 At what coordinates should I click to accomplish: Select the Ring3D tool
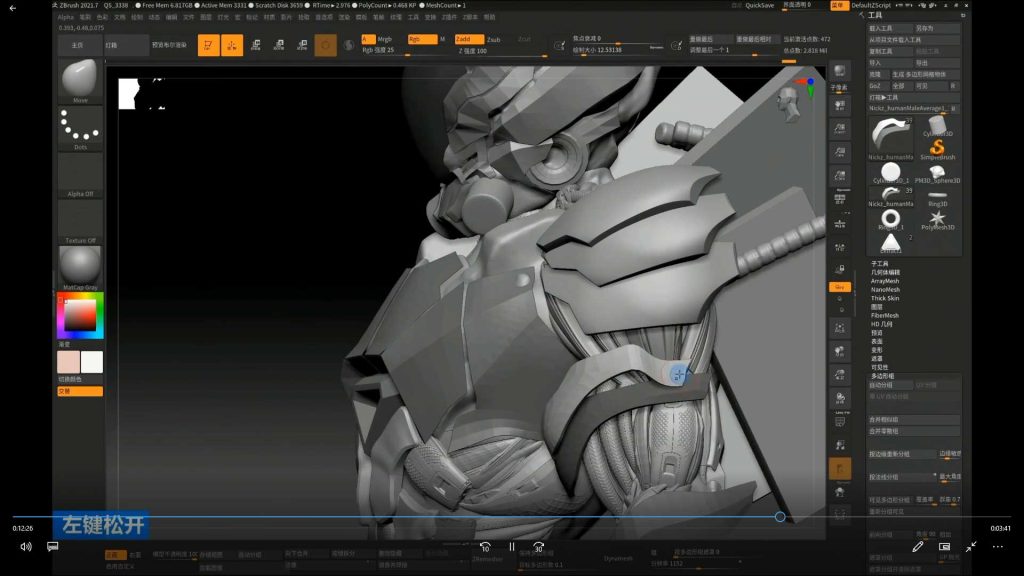pos(938,195)
